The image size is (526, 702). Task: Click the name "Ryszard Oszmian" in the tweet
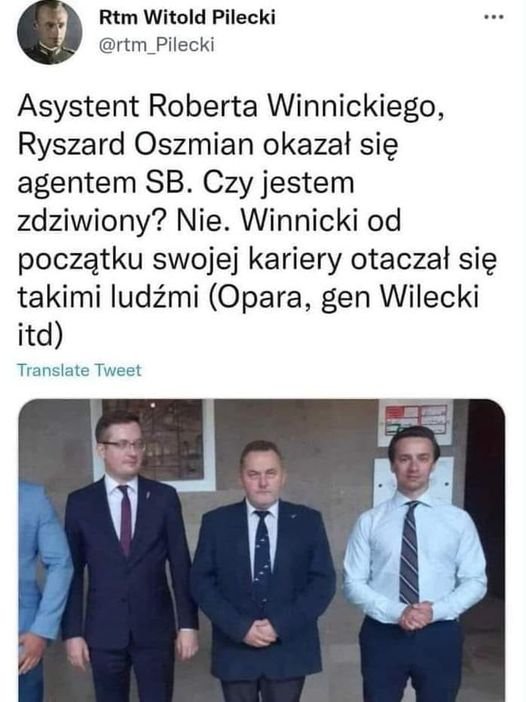pos(136,146)
